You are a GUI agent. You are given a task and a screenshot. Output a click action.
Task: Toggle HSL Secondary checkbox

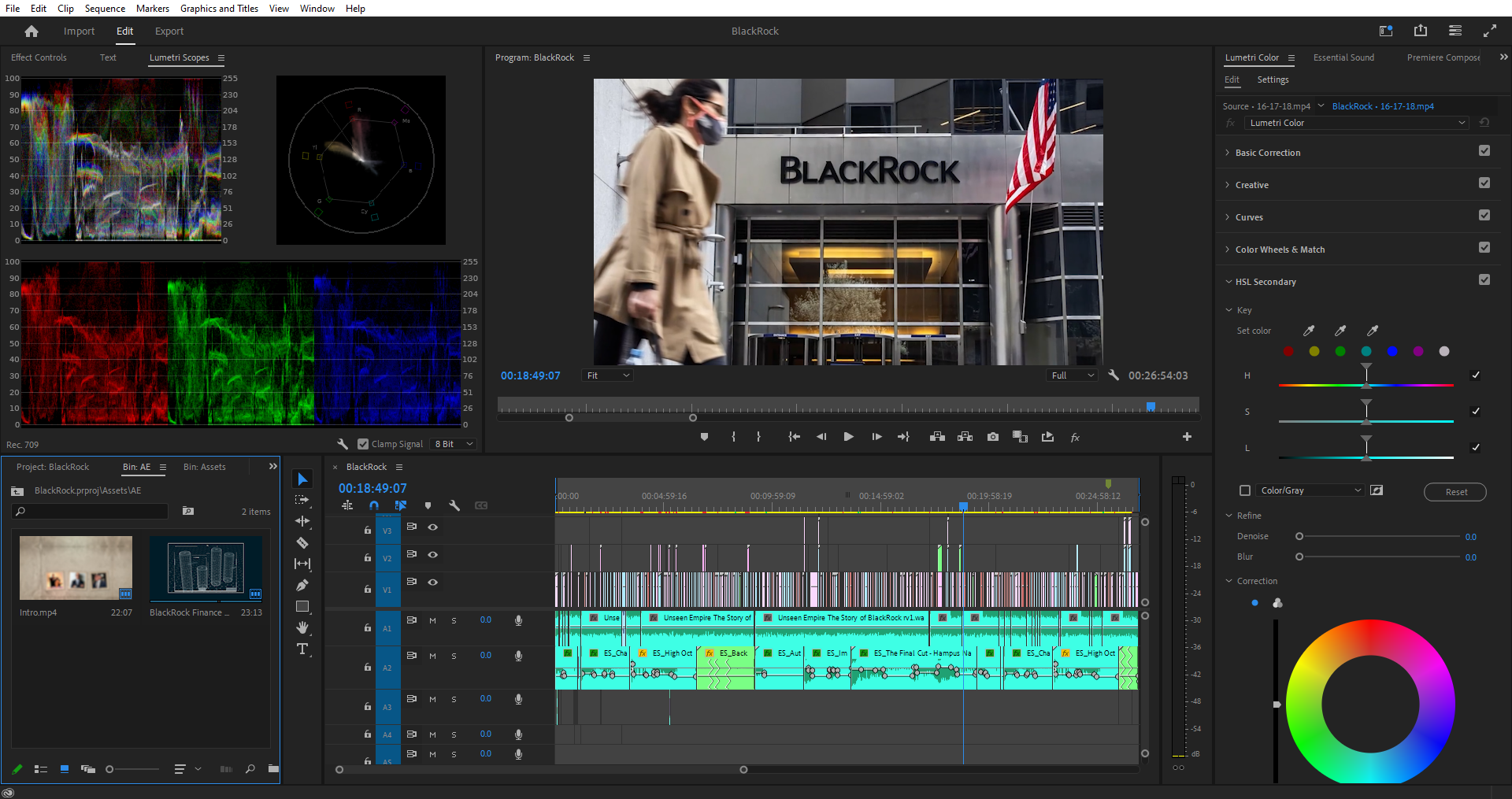(x=1484, y=280)
